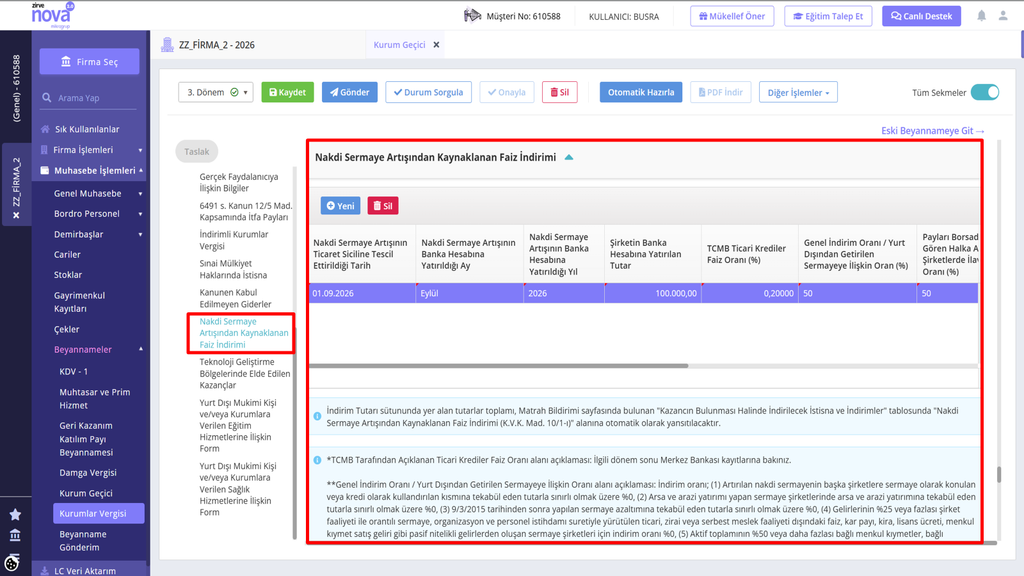This screenshot has height=576, width=1024.
Task: Click the Gönder send button
Action: tap(349, 92)
